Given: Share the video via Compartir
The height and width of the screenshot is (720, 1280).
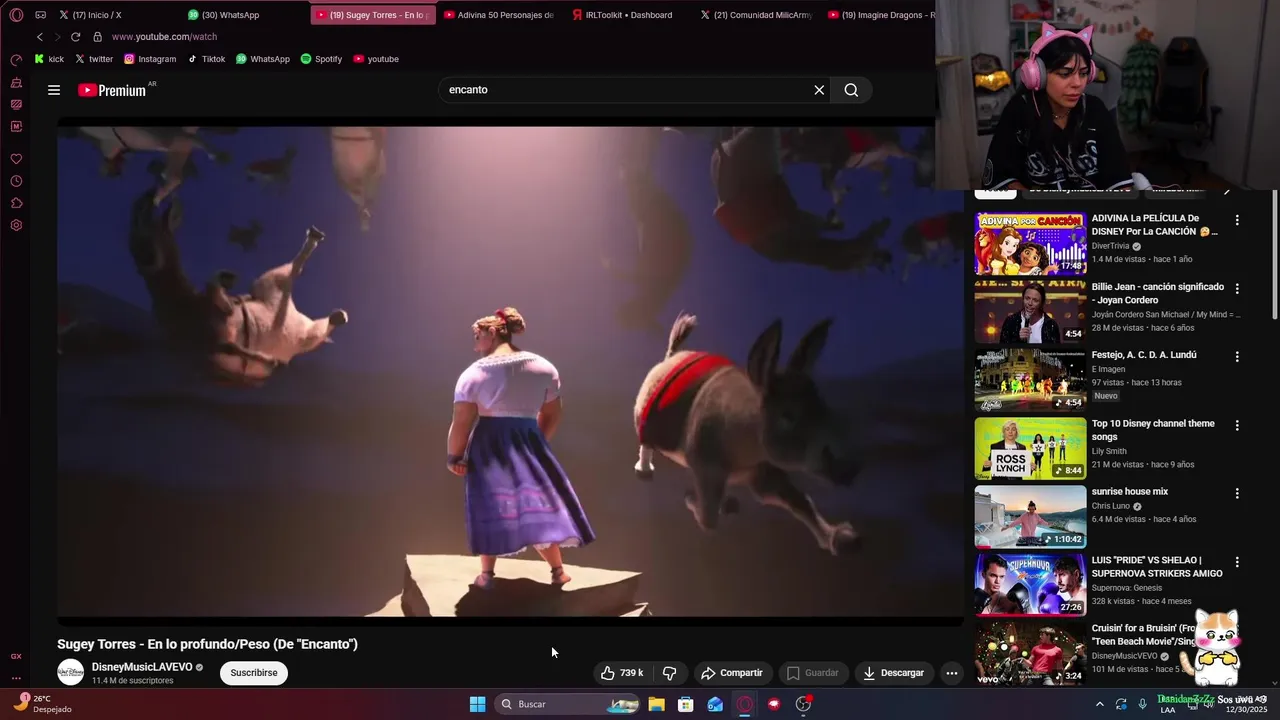Looking at the screenshot, I should tap(732, 673).
